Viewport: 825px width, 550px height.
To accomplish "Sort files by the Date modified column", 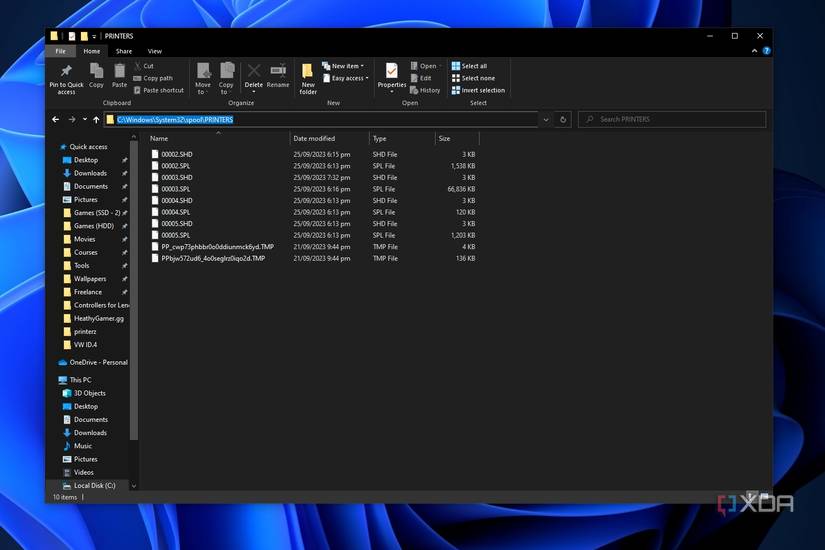I will [314, 138].
